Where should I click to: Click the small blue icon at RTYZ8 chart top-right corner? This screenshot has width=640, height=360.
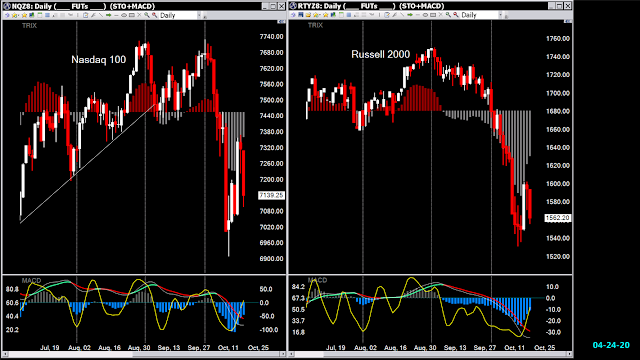(x=567, y=21)
